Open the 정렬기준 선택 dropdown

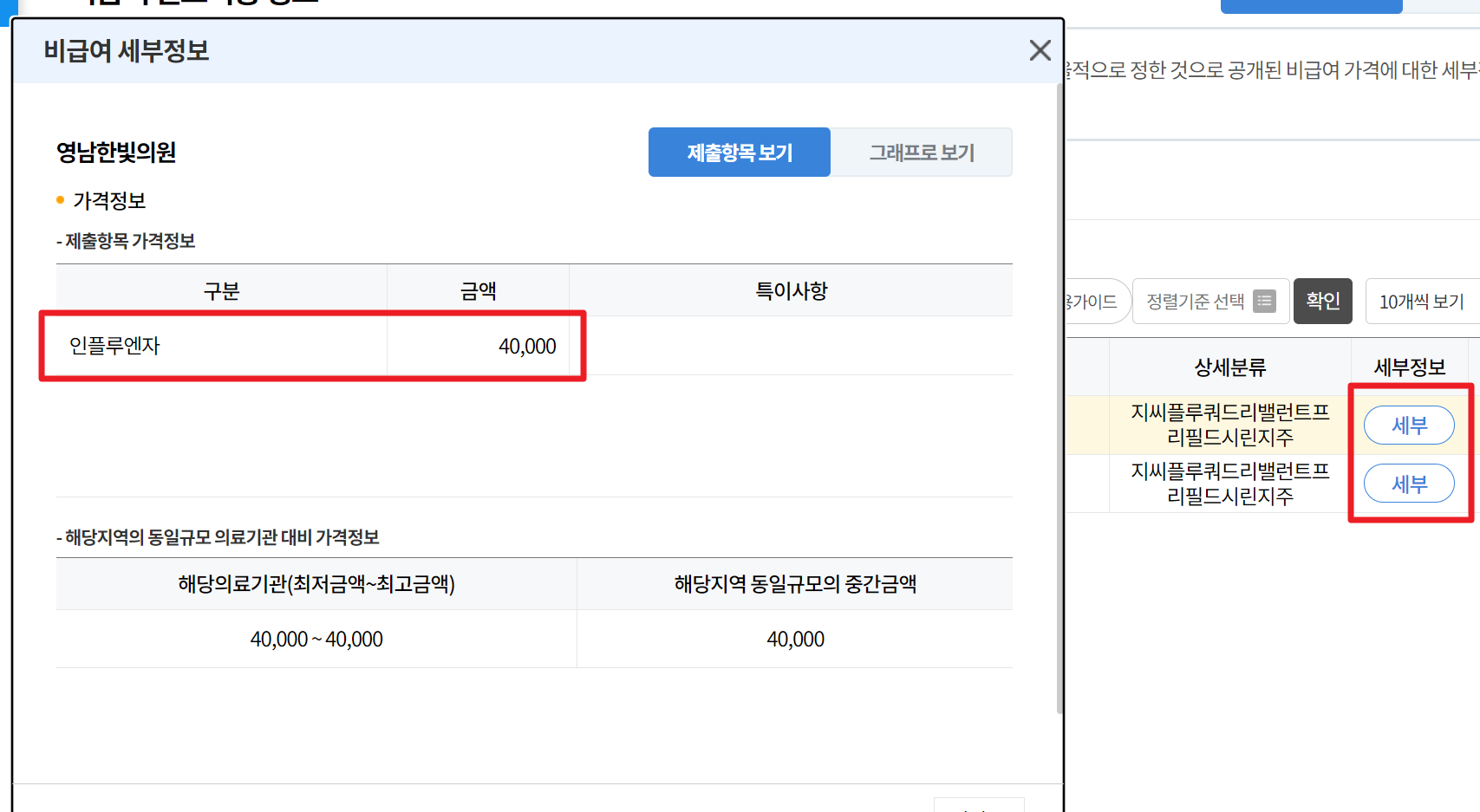1210,302
